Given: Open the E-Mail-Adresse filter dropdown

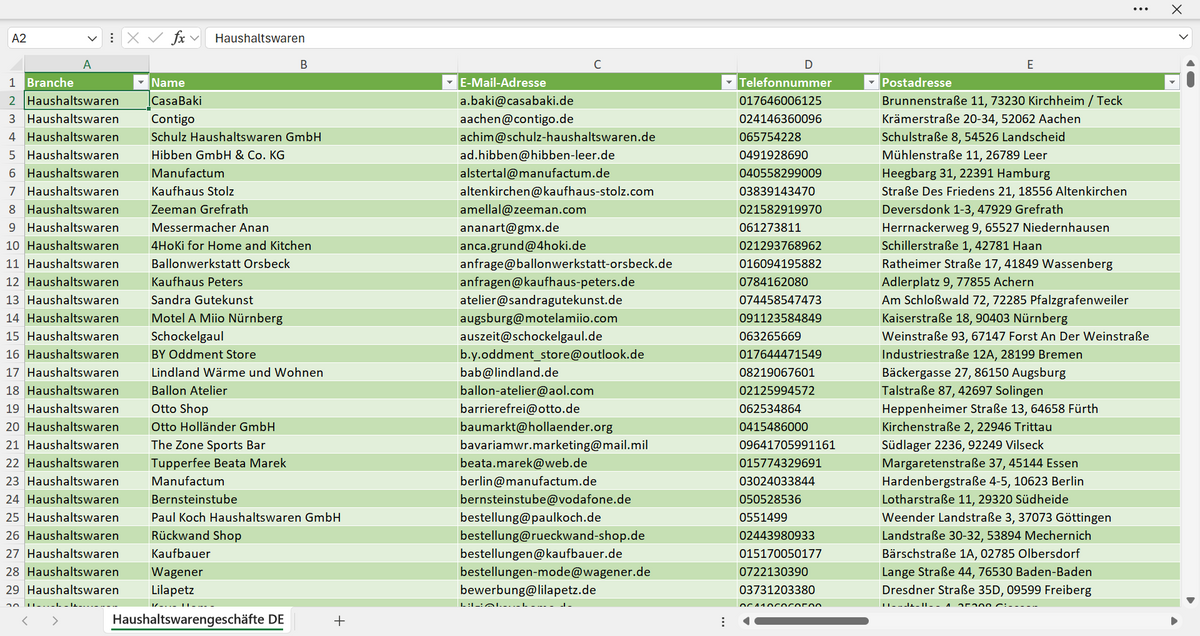Looking at the screenshot, I should coord(727,83).
